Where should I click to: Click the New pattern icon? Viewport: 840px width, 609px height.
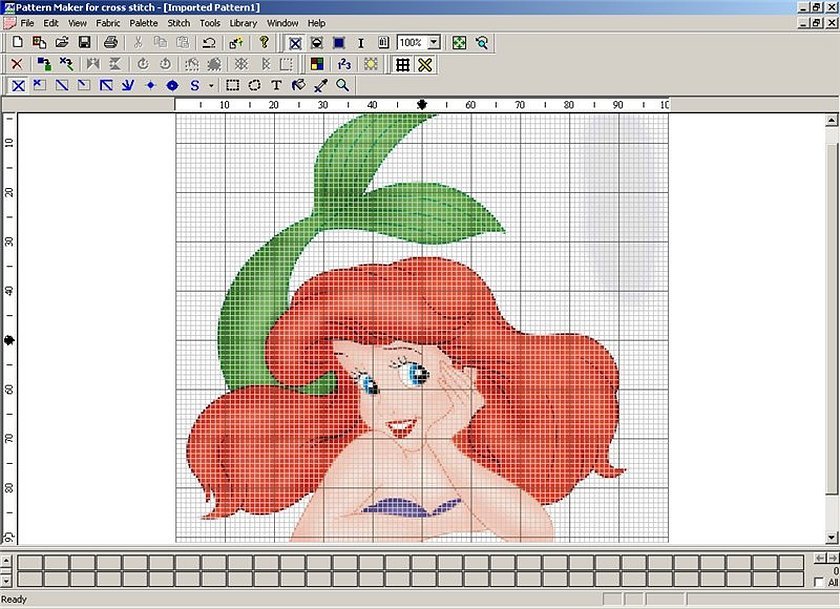pyautogui.click(x=17, y=43)
